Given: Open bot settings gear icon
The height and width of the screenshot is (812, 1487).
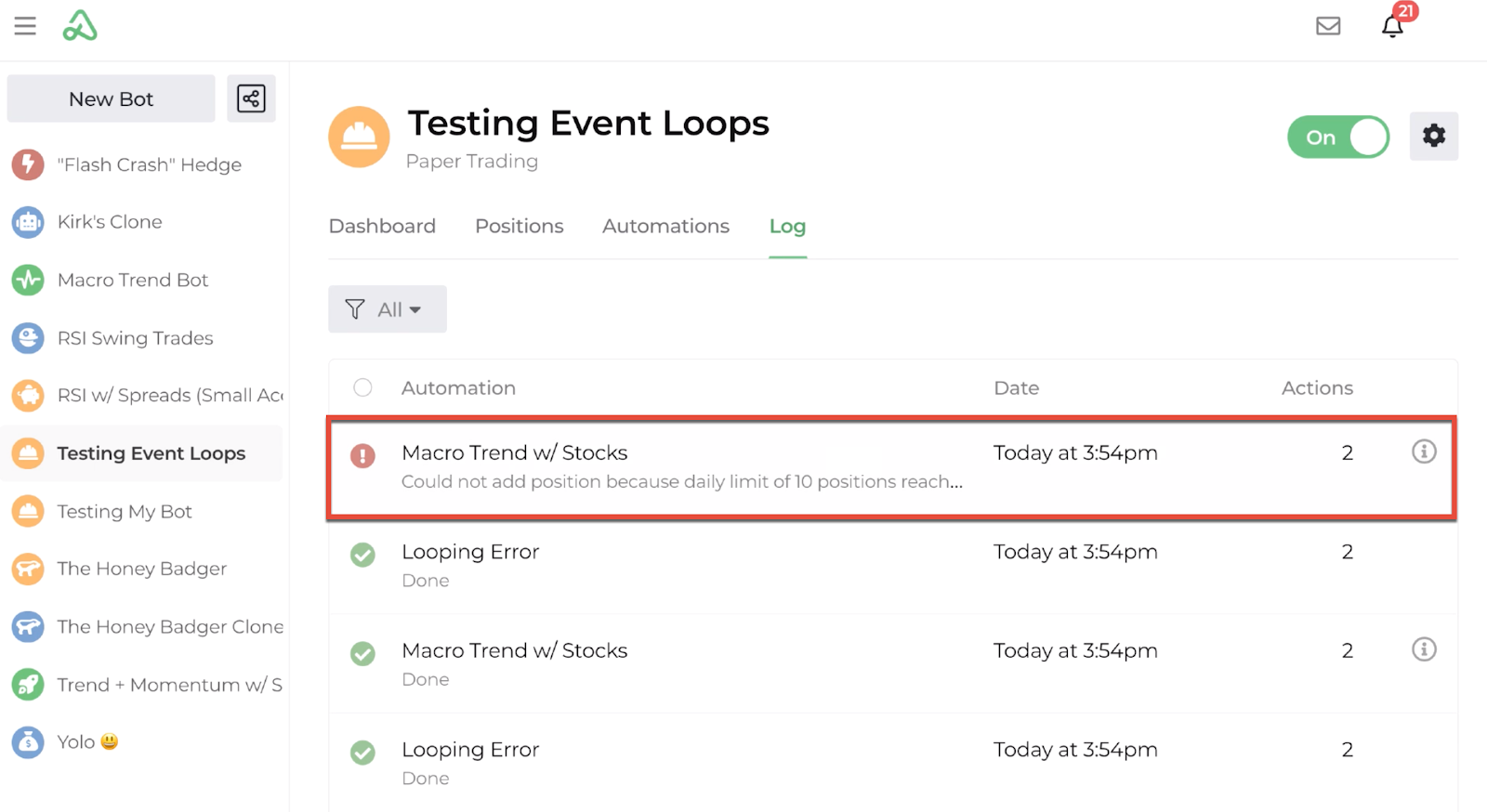Looking at the screenshot, I should pyautogui.click(x=1434, y=137).
